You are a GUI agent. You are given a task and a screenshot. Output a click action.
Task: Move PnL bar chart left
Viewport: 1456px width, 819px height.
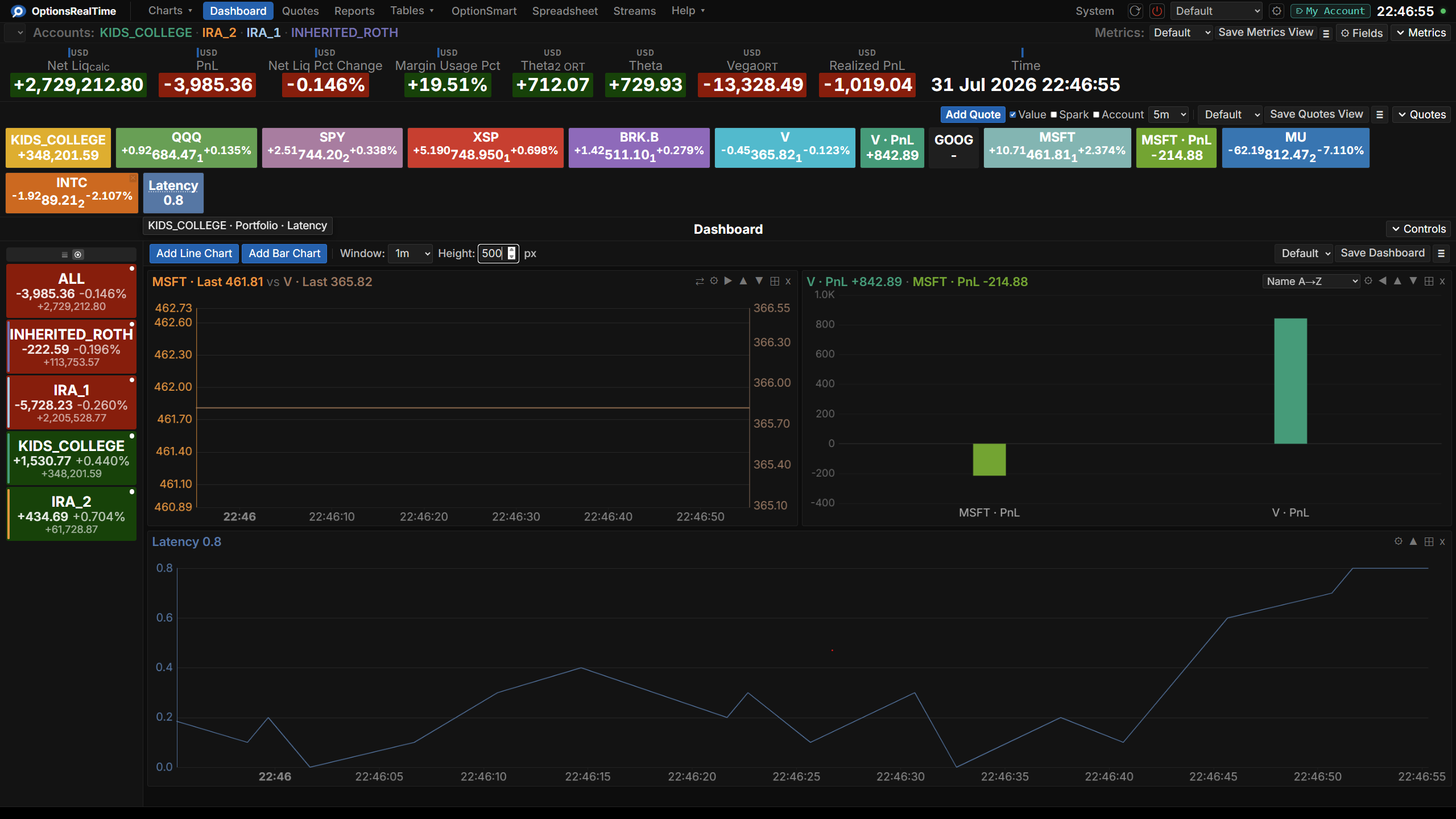coord(1383,281)
